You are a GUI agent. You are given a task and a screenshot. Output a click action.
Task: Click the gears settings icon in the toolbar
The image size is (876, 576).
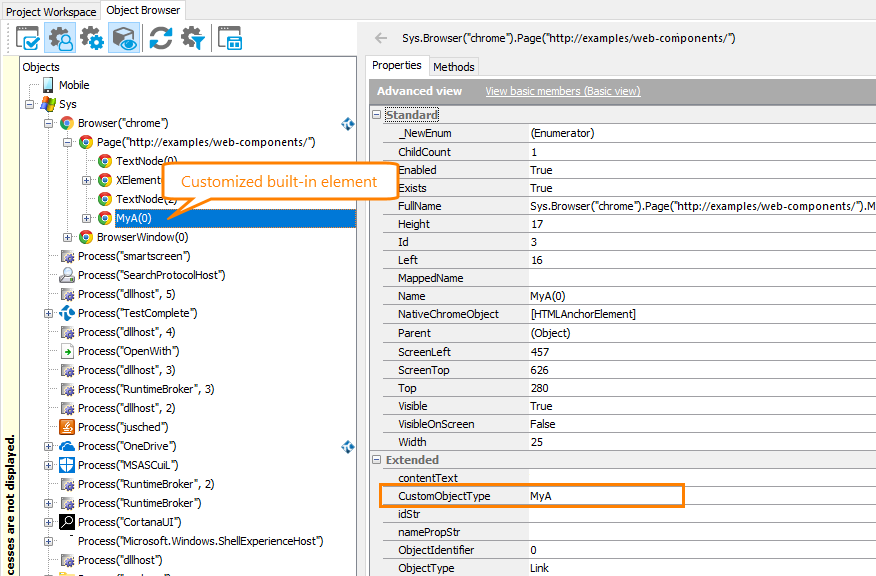[x=92, y=38]
